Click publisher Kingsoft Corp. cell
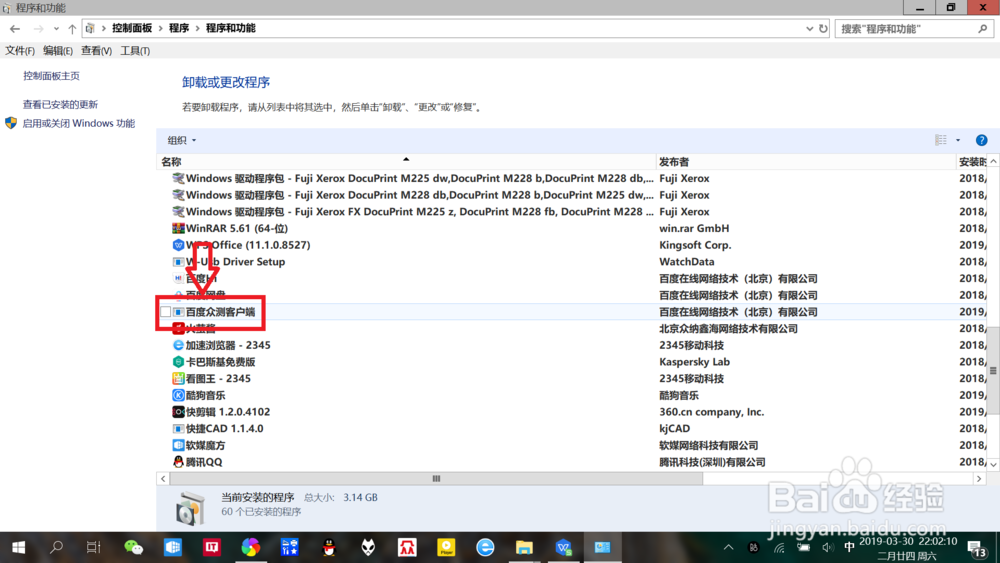The image size is (1000, 563). (695, 245)
